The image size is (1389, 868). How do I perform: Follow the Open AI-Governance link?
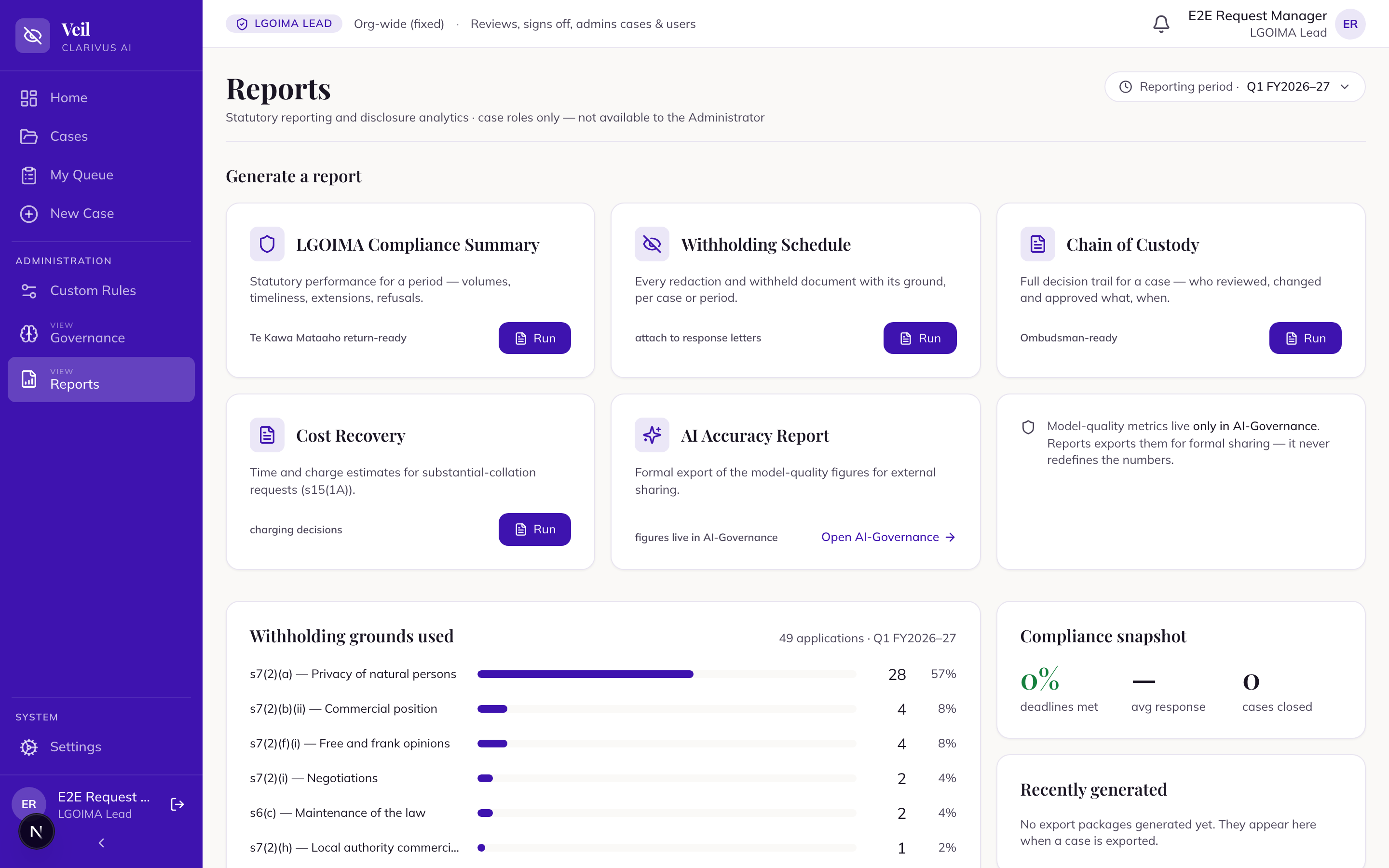pos(888,537)
